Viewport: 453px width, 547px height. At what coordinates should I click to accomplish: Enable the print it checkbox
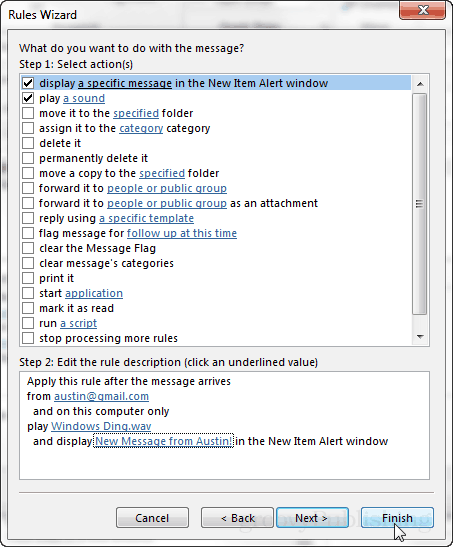(28, 278)
